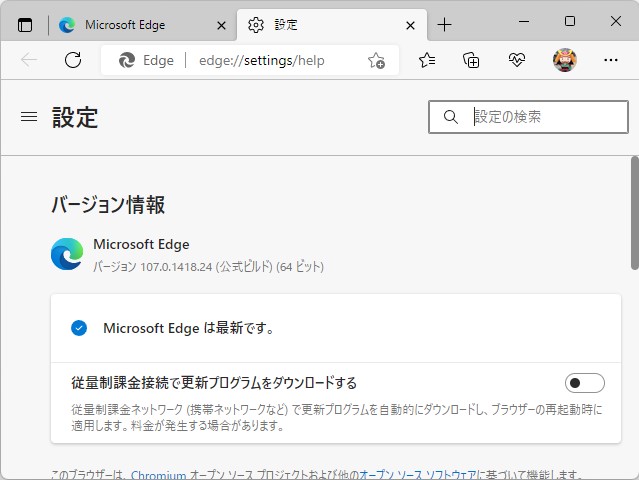Close the Microsoft Edge tab
Screen dimensions: 639x480
(221, 26)
